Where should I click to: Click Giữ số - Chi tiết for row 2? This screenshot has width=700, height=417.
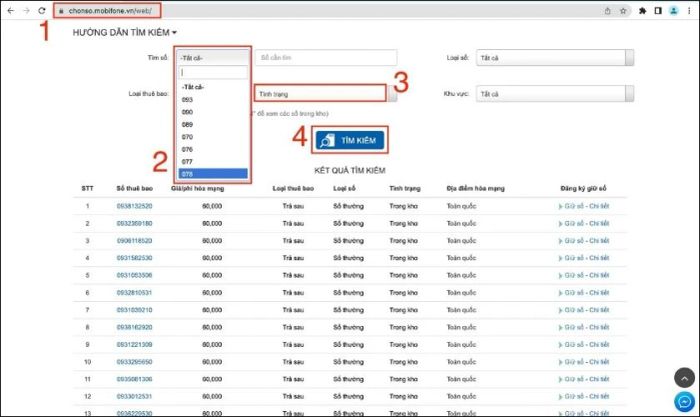click(584, 223)
